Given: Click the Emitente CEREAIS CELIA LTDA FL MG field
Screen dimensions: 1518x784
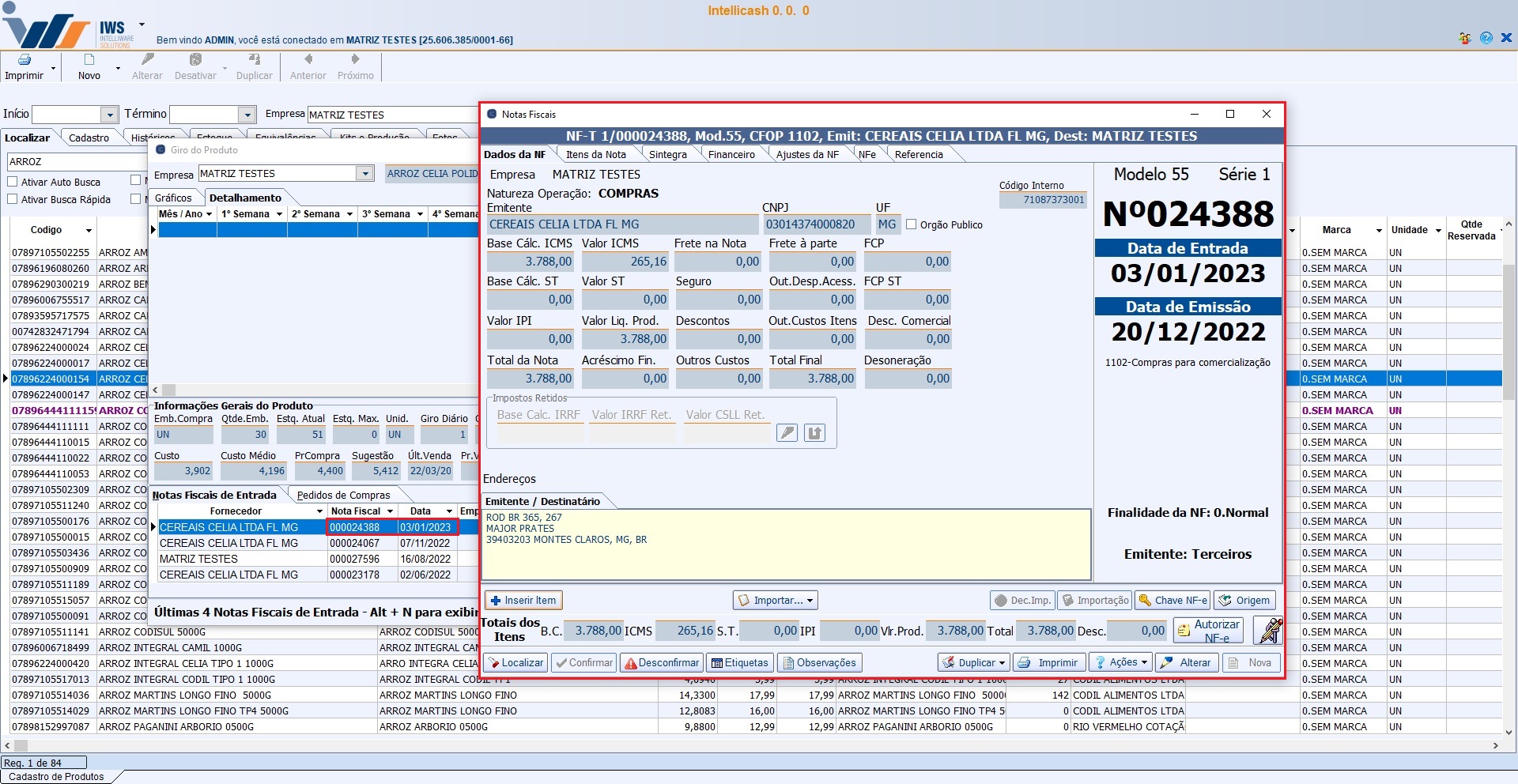Looking at the screenshot, I should [x=622, y=224].
